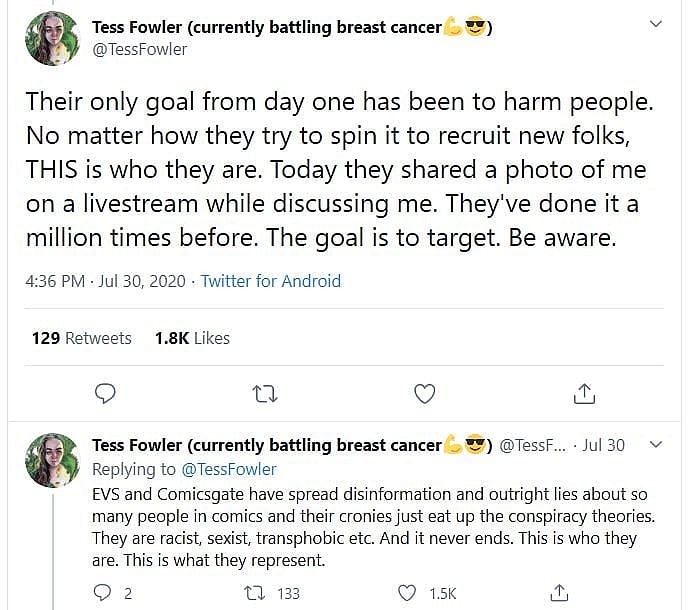Reply to the main tweet

[105, 394]
